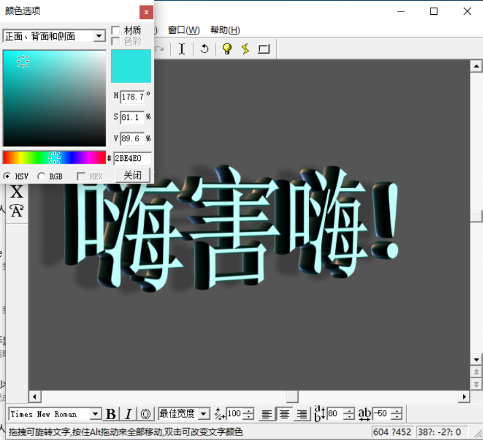Click the outline circle text style icon
This screenshot has height=440, width=483.
(x=146, y=414)
